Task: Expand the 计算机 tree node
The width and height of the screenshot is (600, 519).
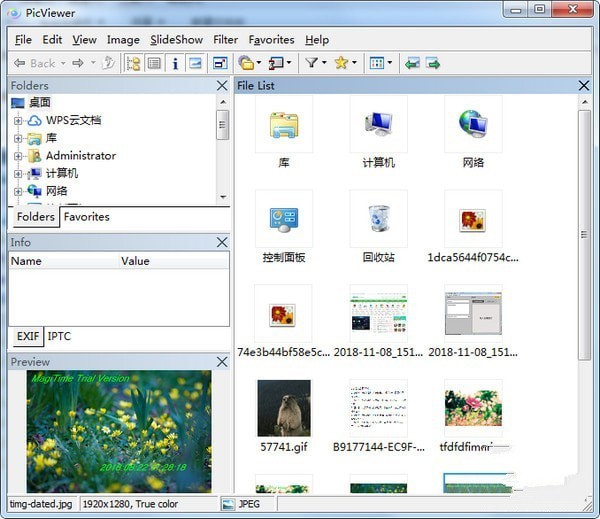Action: (x=18, y=174)
